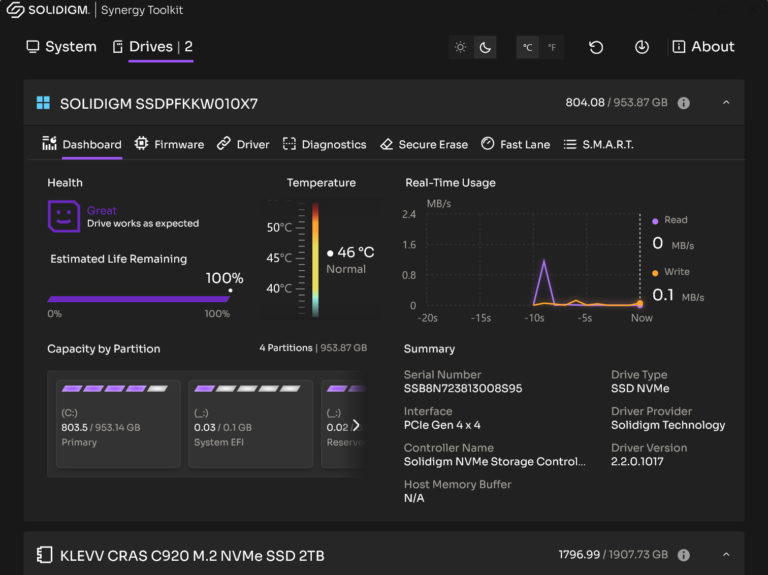Switch to the light theme using the sun toggle
Screen dimensions: 768x575
pyautogui.click(x=460, y=47)
